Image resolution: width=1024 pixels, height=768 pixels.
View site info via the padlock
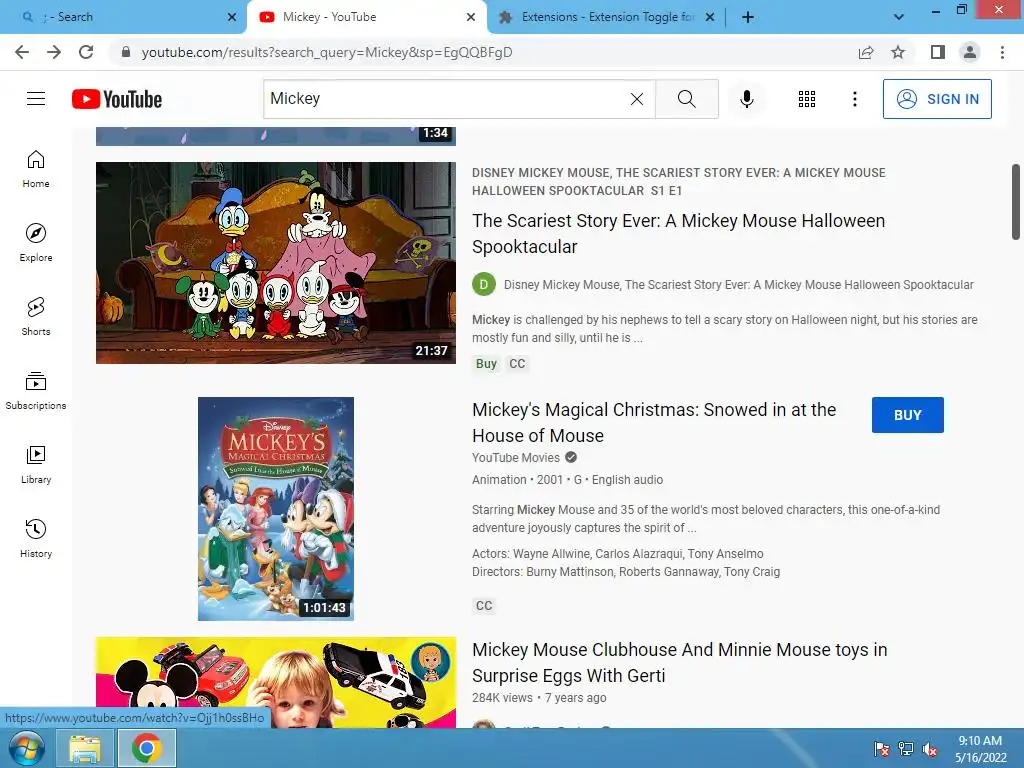[126, 52]
